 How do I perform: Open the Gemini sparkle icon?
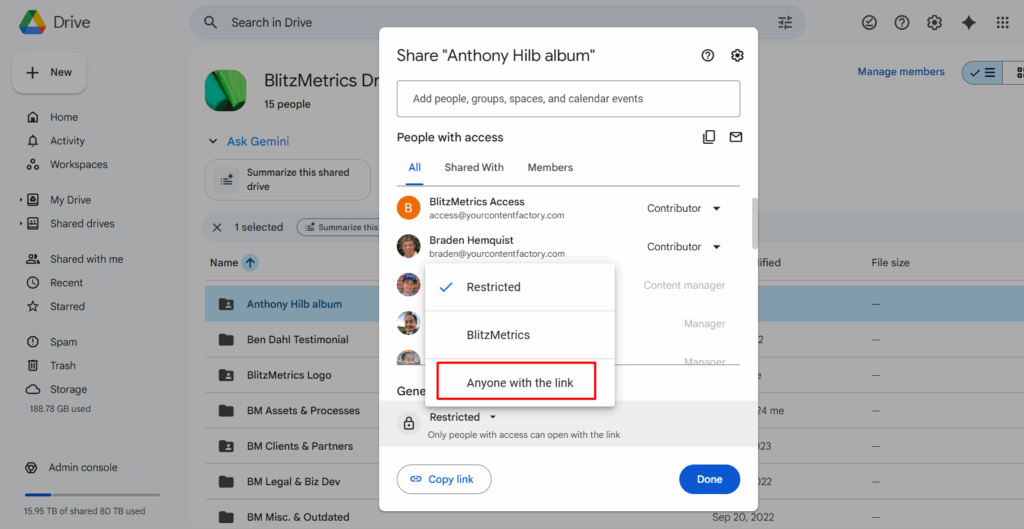click(968, 22)
